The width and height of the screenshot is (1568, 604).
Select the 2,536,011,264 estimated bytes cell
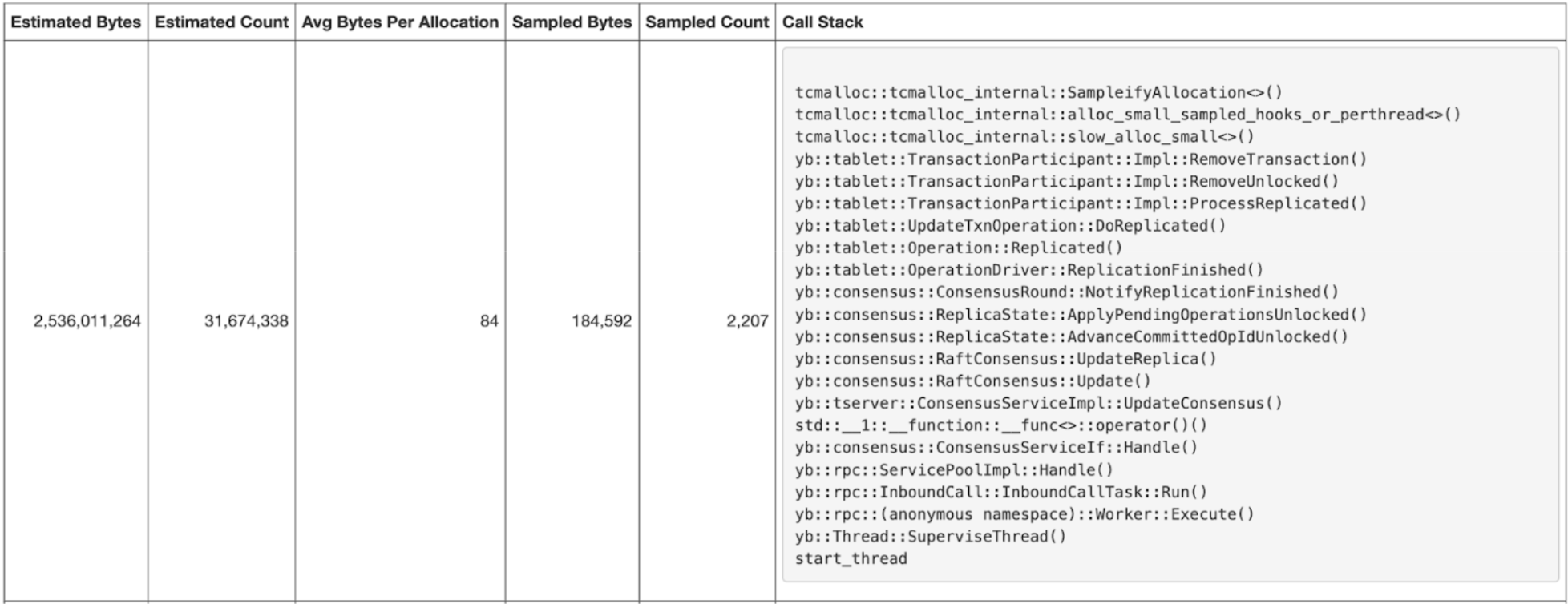[87, 321]
